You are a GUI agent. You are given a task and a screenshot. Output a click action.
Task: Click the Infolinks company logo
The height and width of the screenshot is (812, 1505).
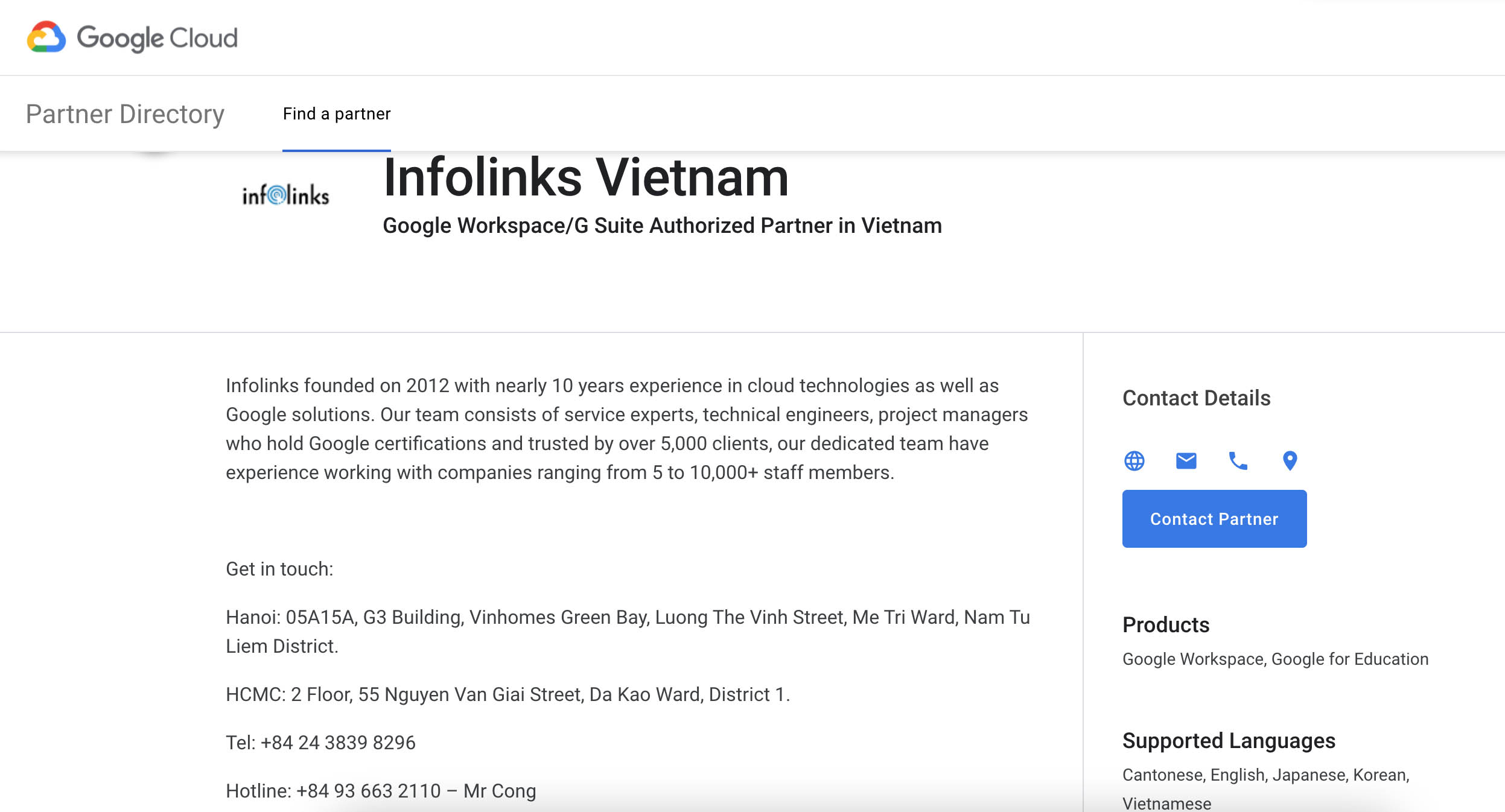tap(285, 195)
